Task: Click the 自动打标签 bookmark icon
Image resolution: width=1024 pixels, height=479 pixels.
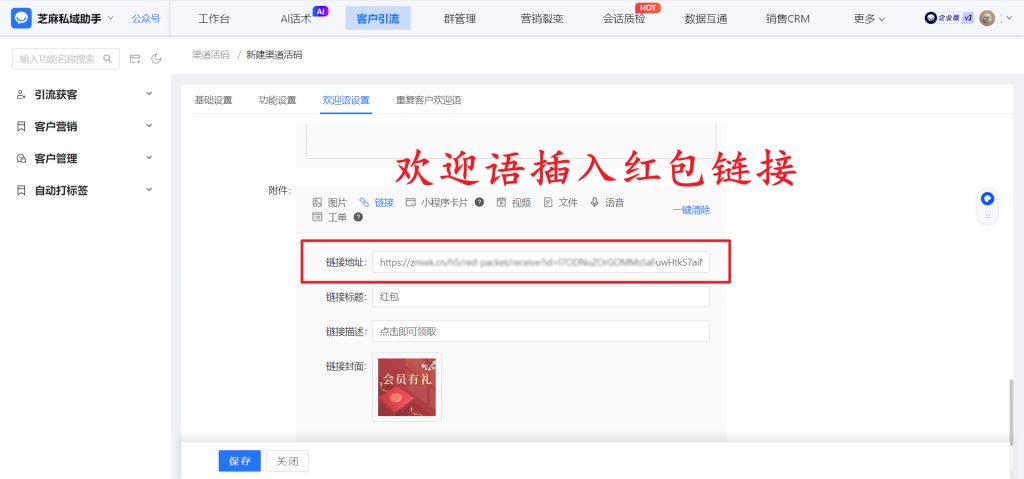Action: [21, 190]
